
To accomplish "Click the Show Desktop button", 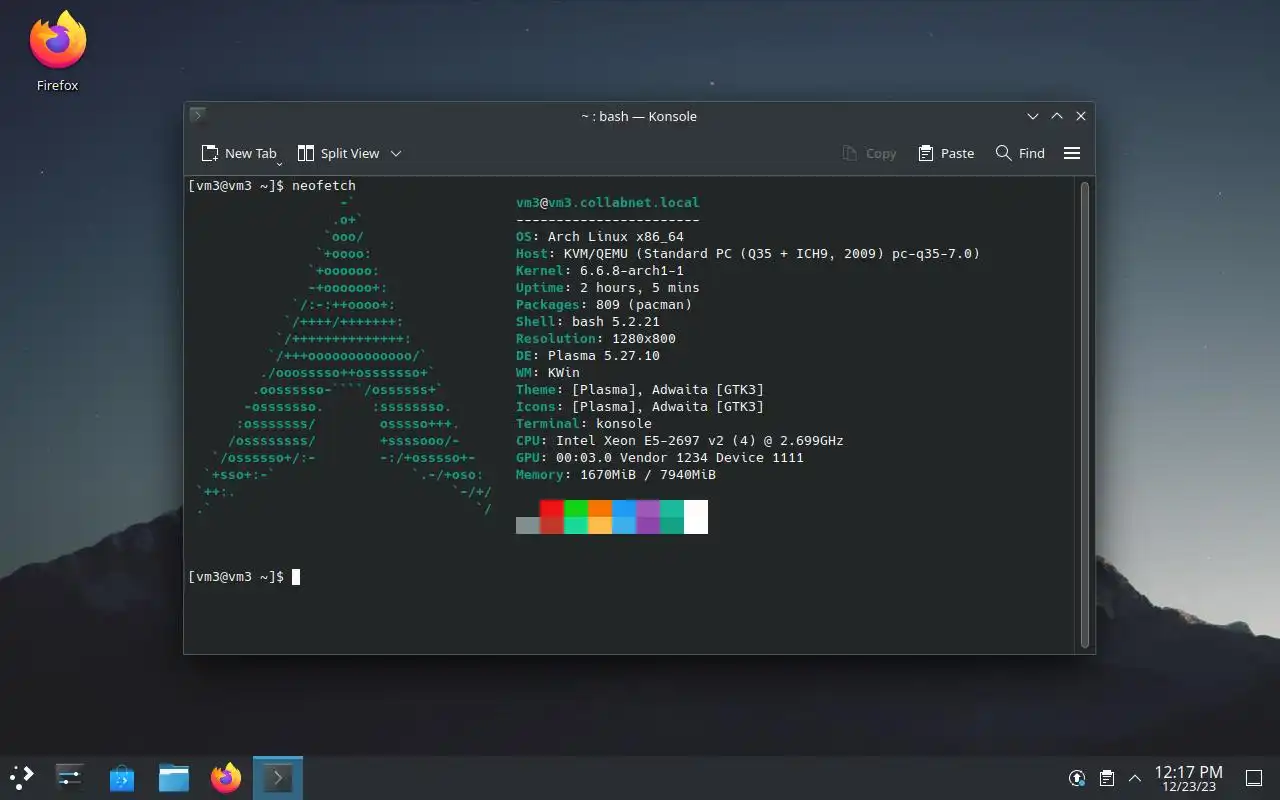I will pos(1253,778).
